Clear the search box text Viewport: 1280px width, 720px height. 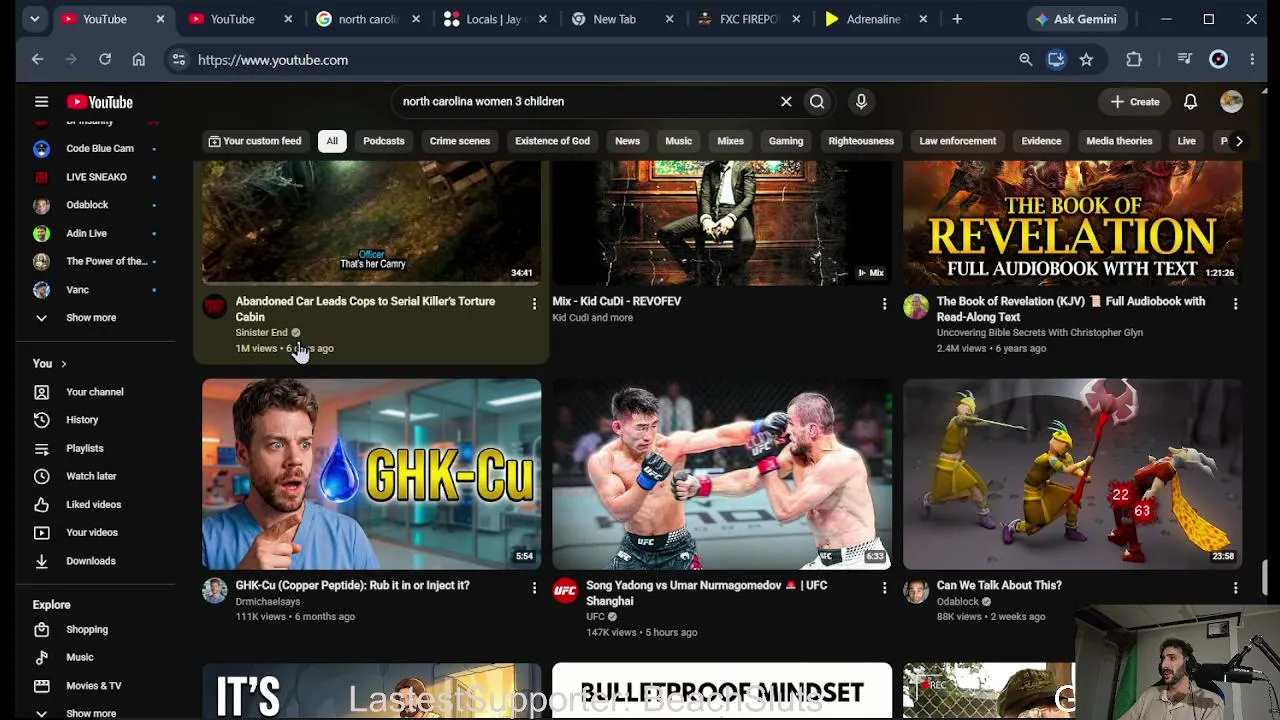786,101
